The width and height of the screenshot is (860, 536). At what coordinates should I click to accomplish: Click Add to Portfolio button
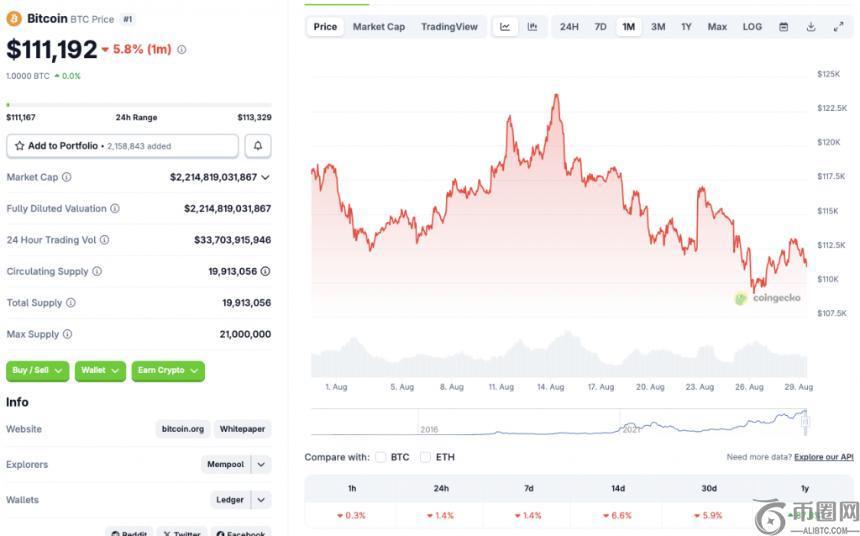122,146
